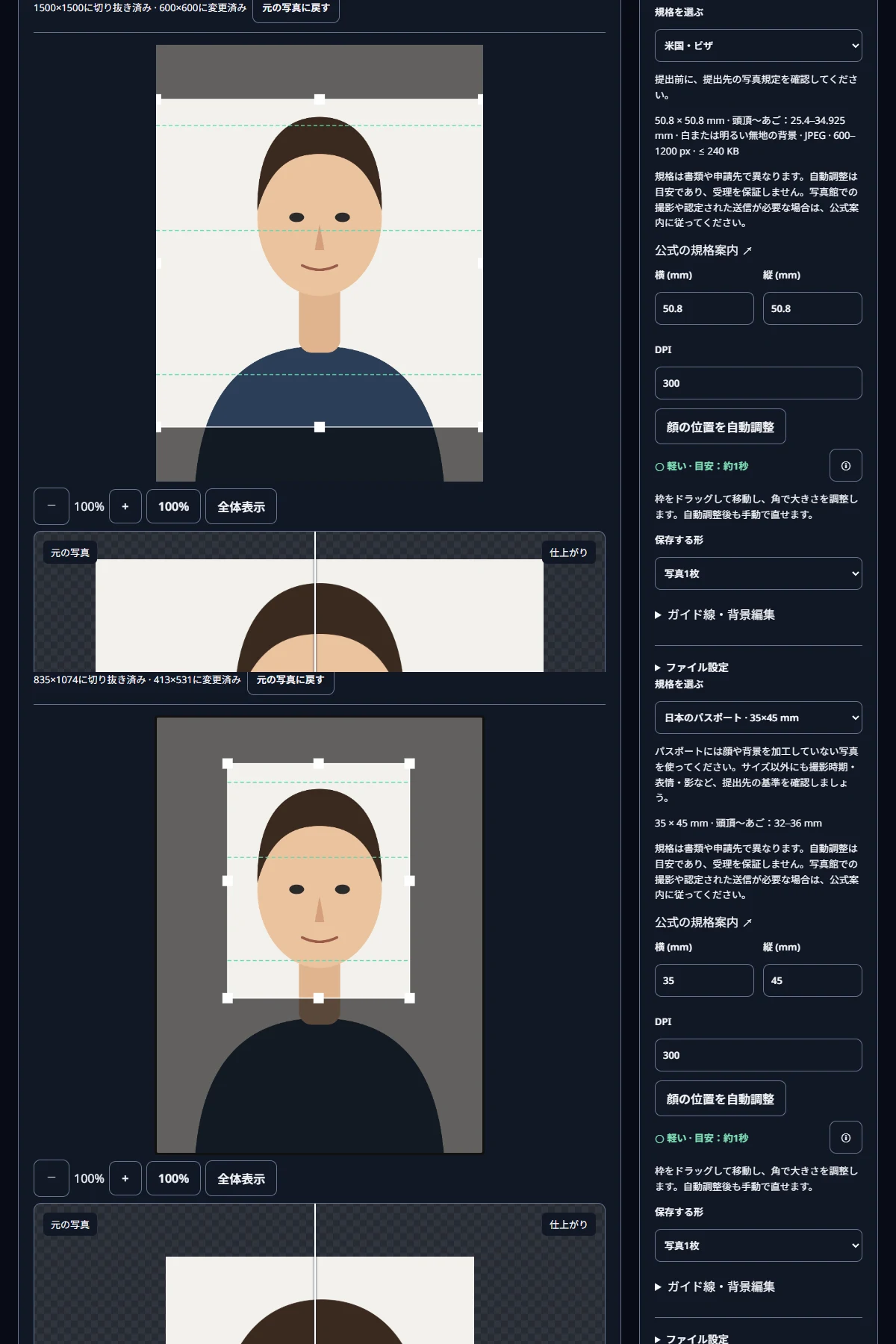
Task: Expand ガイド線・背景編集 in passport panel
Action: (715, 1287)
